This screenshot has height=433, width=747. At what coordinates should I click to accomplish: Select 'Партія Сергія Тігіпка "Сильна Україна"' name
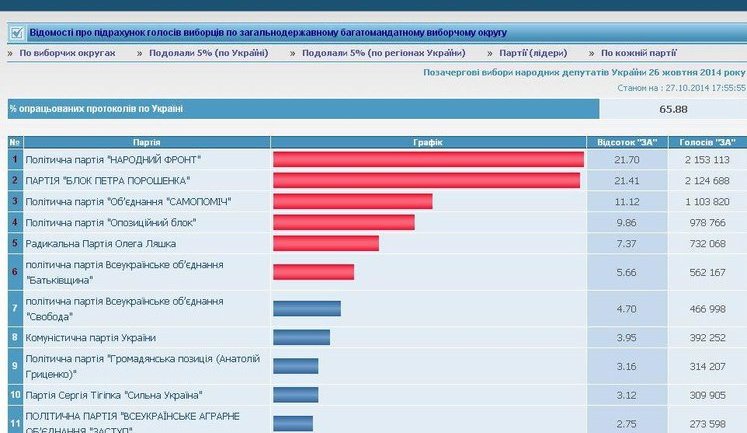coord(114,395)
